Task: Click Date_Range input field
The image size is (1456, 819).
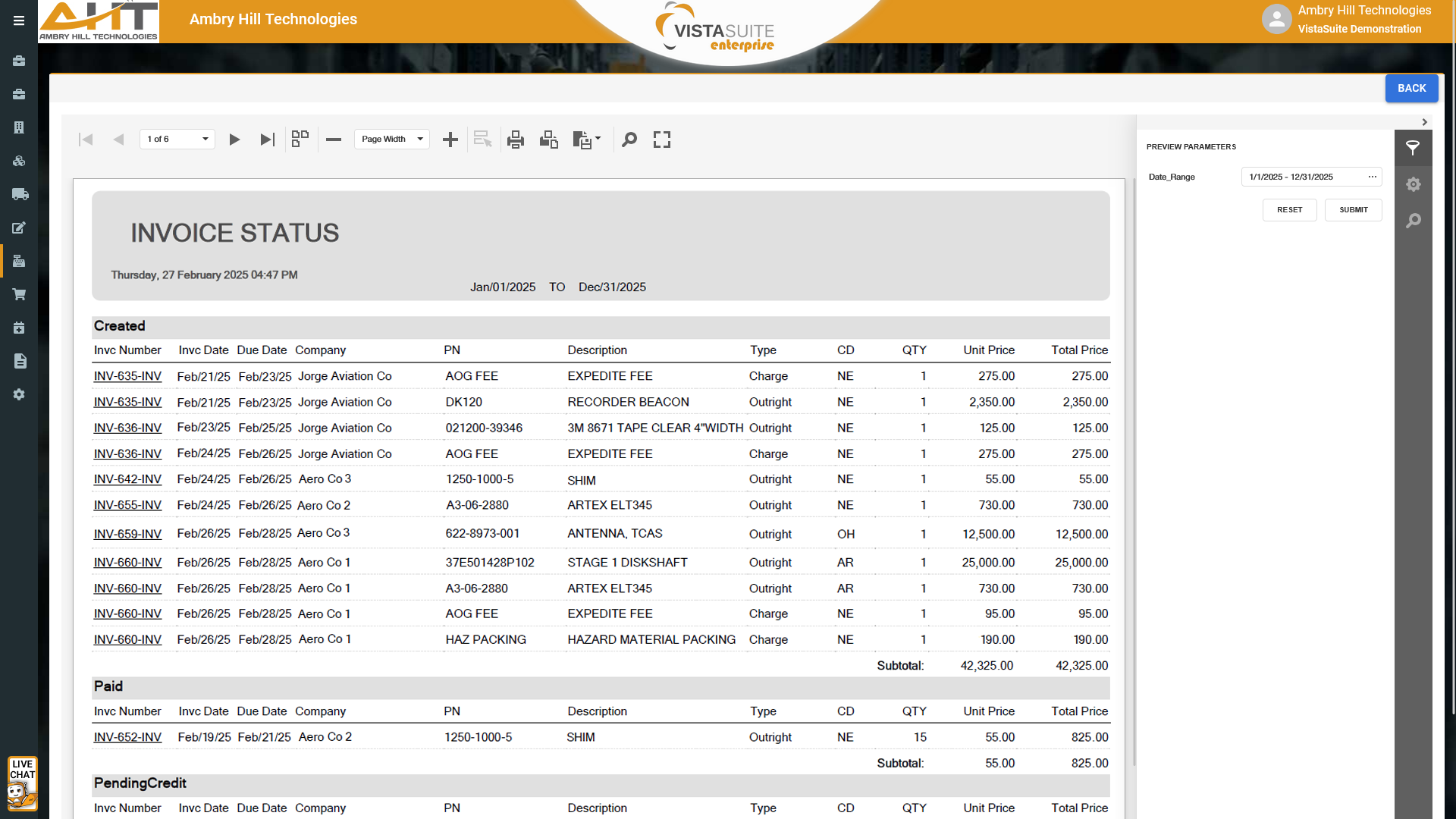Action: [x=1304, y=177]
